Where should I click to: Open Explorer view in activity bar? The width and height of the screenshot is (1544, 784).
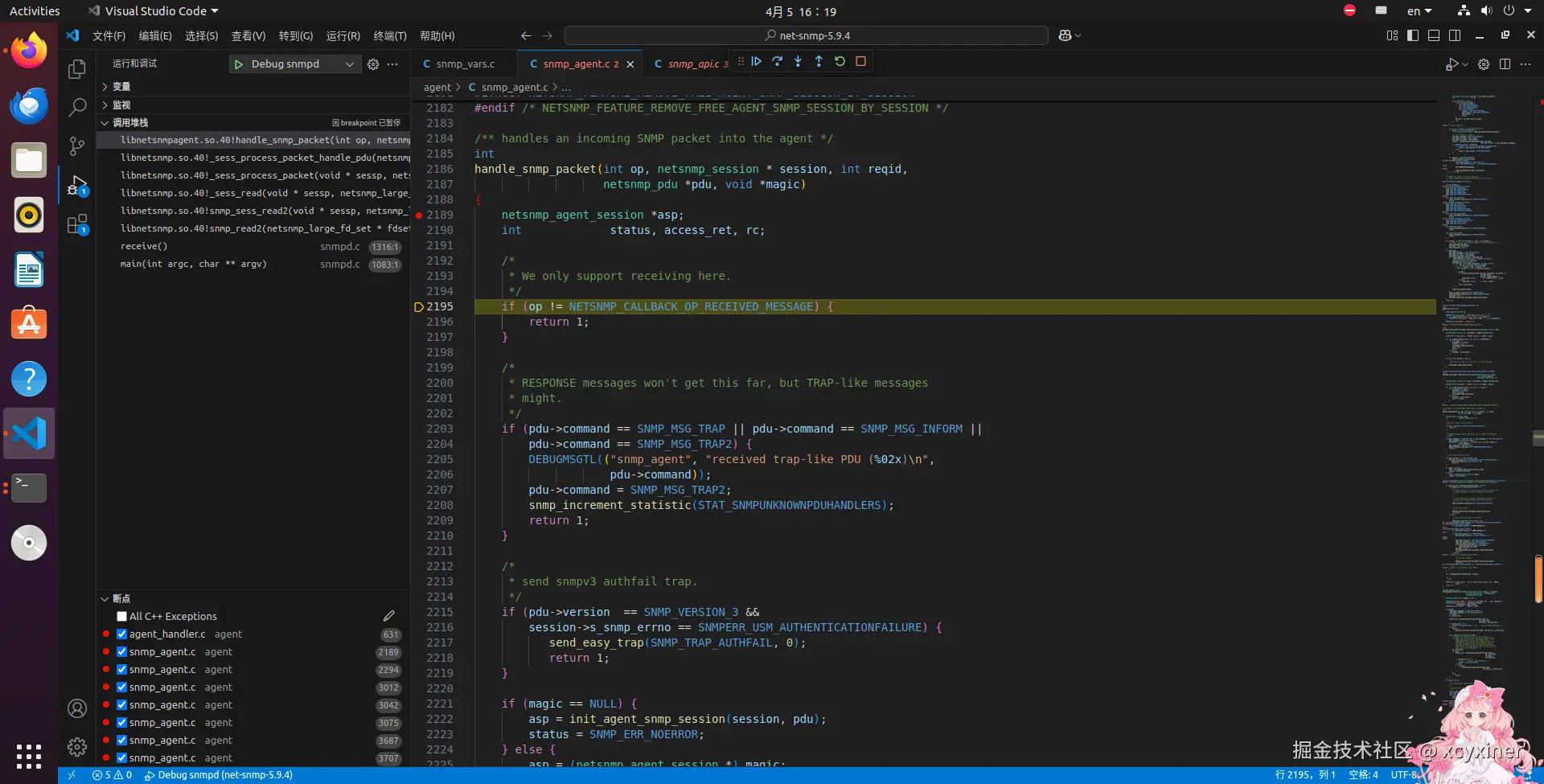(x=77, y=69)
